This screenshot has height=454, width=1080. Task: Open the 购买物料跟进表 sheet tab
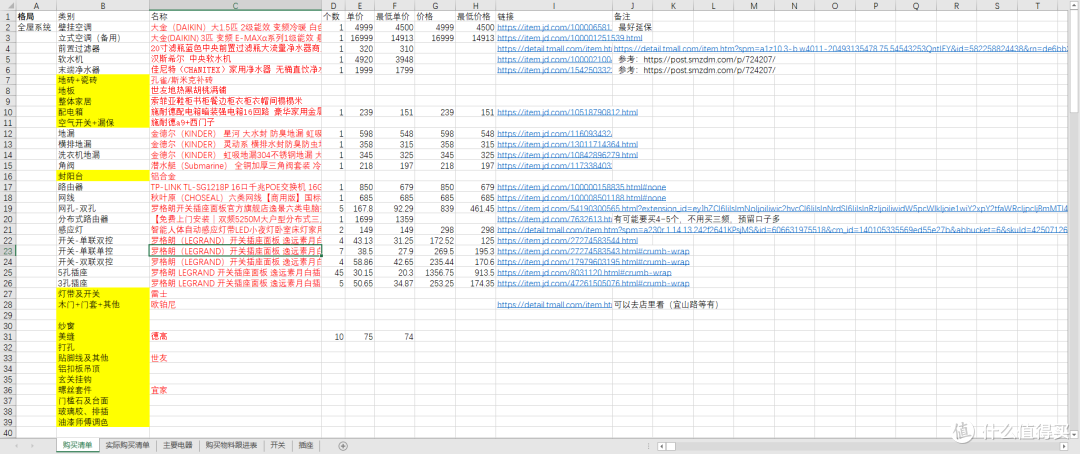(x=231, y=446)
